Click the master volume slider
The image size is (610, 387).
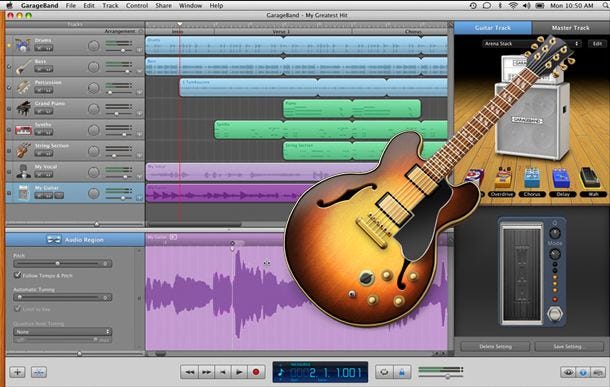tap(440, 376)
